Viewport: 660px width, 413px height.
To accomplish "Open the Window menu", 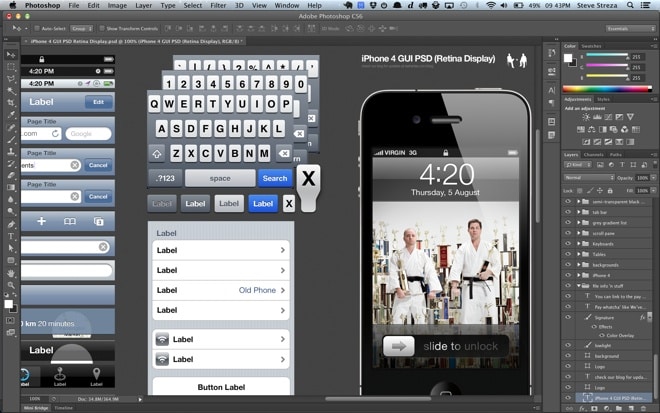I will coord(287,5).
